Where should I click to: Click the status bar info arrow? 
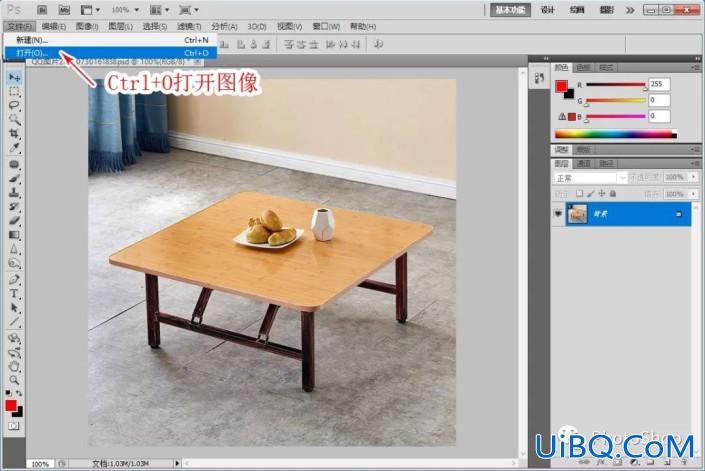[x=177, y=463]
